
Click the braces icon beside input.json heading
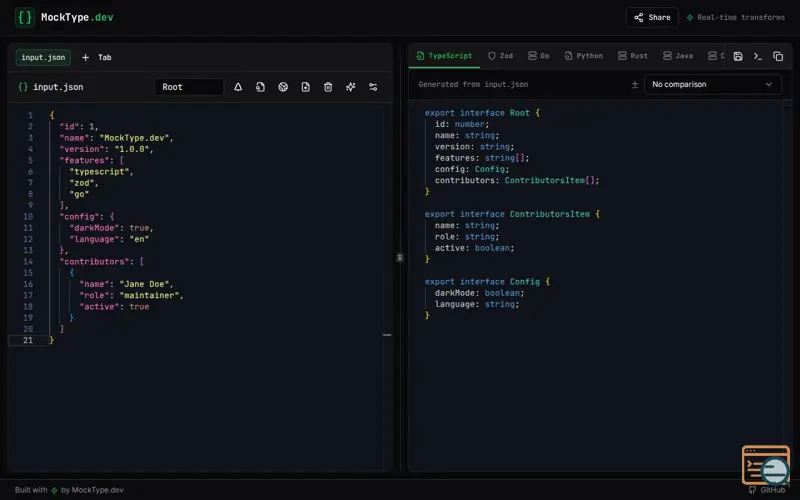[22, 87]
